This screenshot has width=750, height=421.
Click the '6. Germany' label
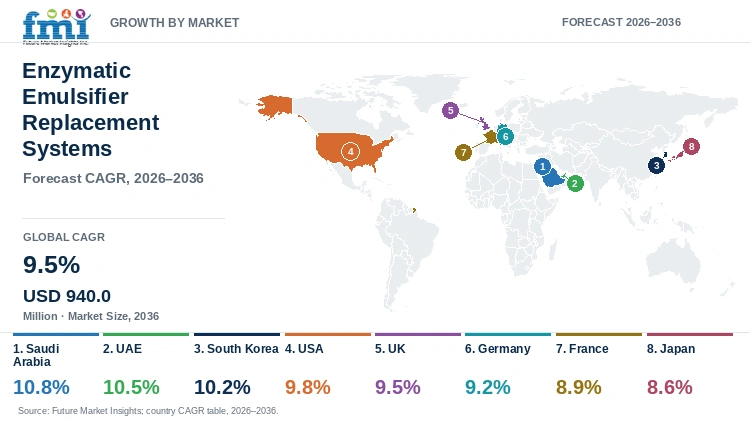(498, 349)
